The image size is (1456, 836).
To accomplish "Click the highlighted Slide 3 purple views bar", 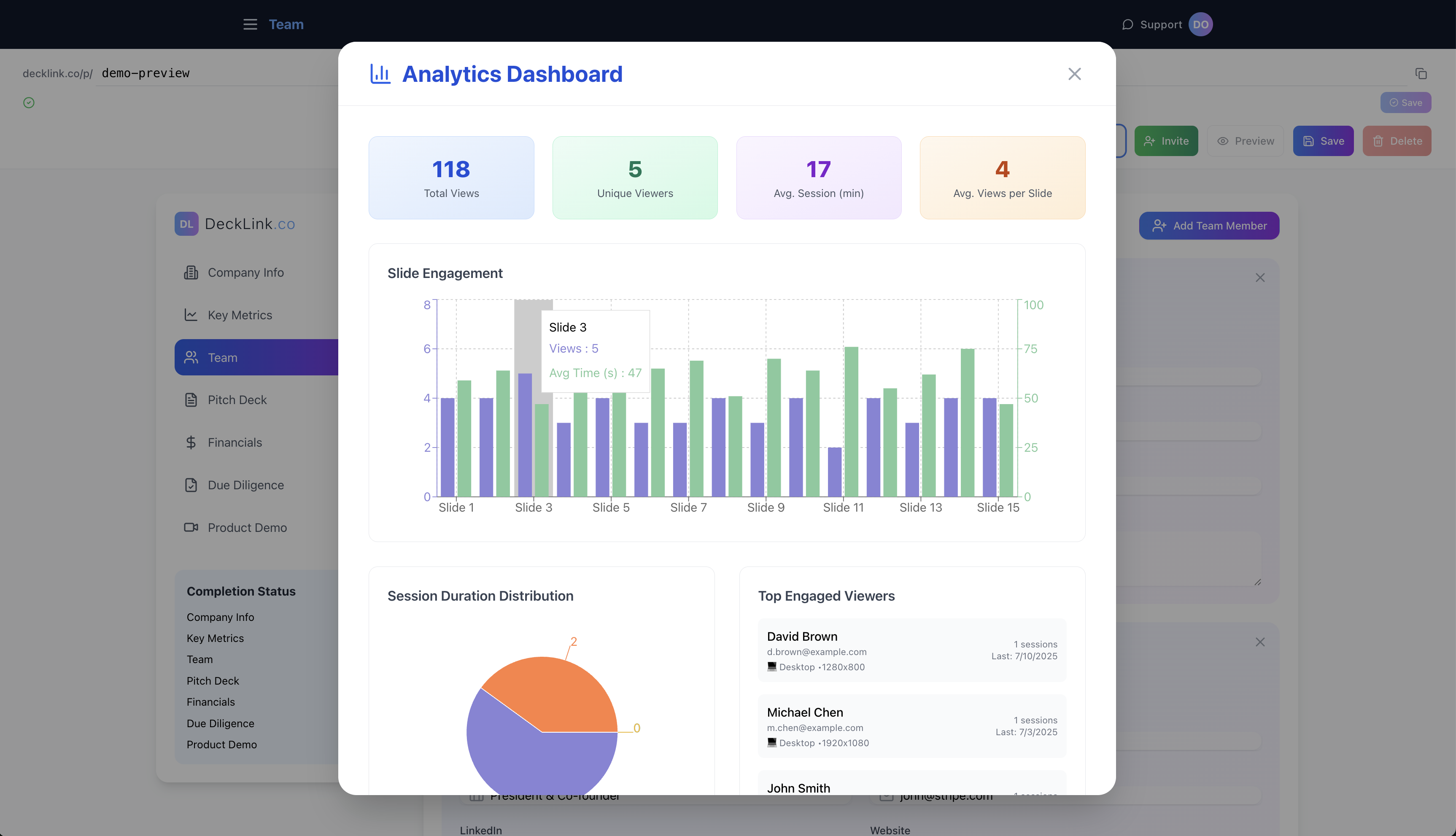I will (x=525, y=434).
